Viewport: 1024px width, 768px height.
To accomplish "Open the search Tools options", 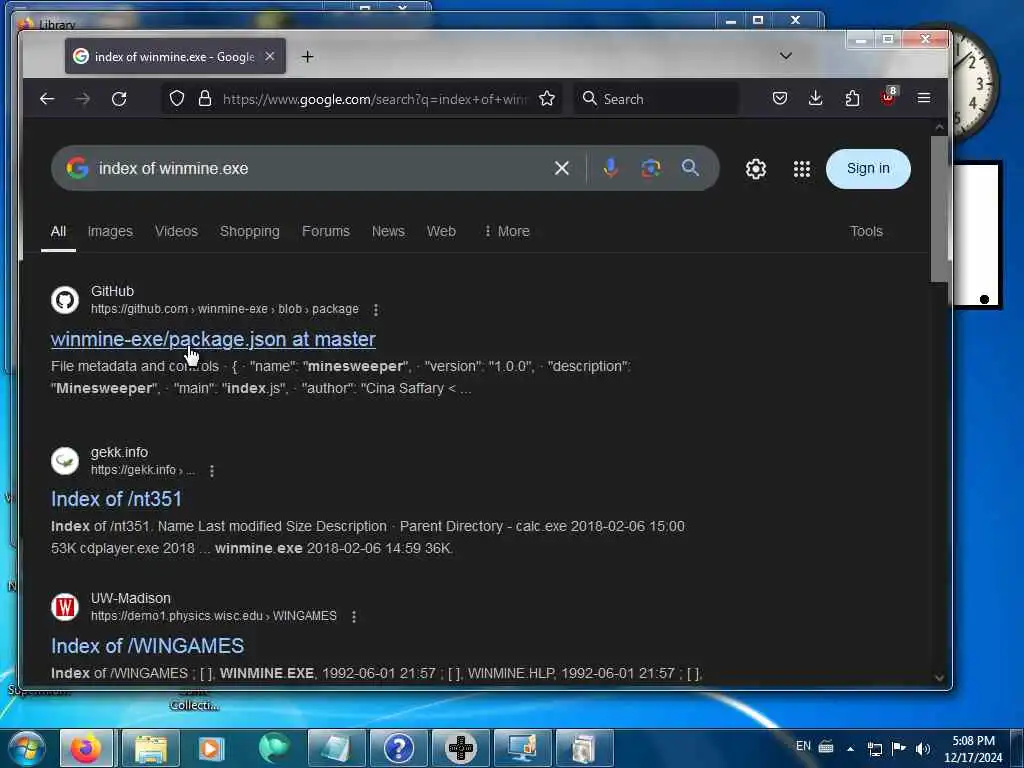I will [866, 231].
